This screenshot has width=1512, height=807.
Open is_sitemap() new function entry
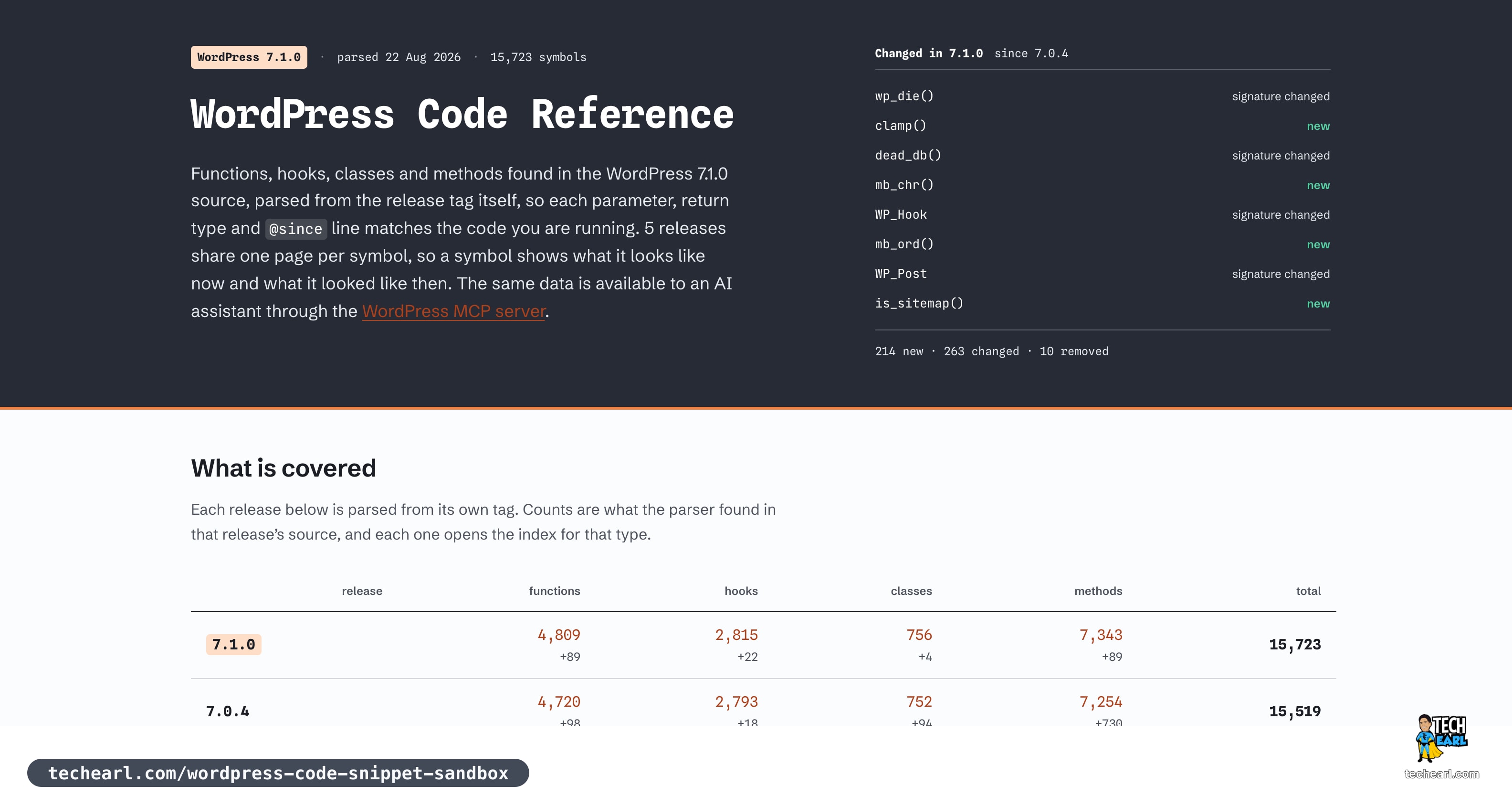click(919, 304)
